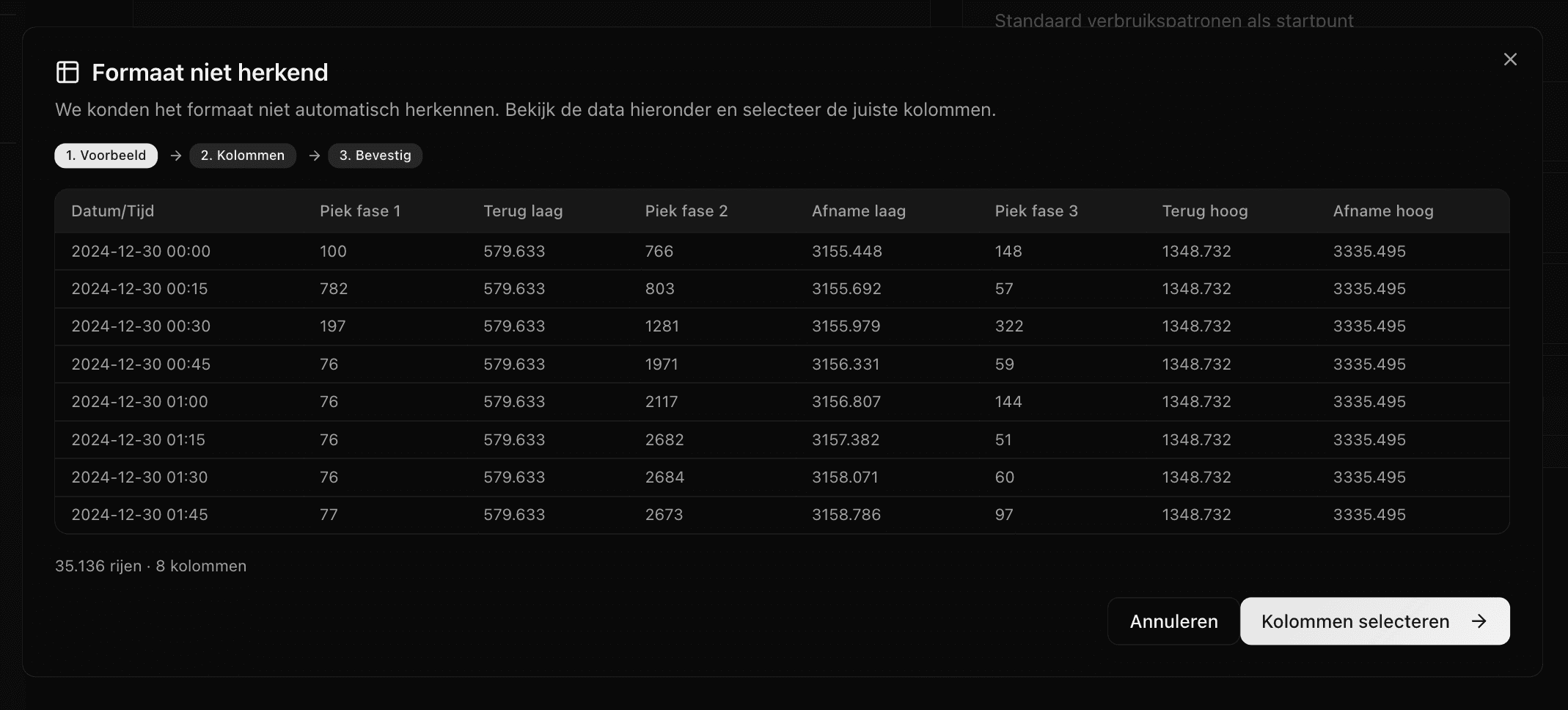Screen dimensions: 1568x710
Task: Click the table grid icon beside the dialog title
Action: (x=68, y=72)
